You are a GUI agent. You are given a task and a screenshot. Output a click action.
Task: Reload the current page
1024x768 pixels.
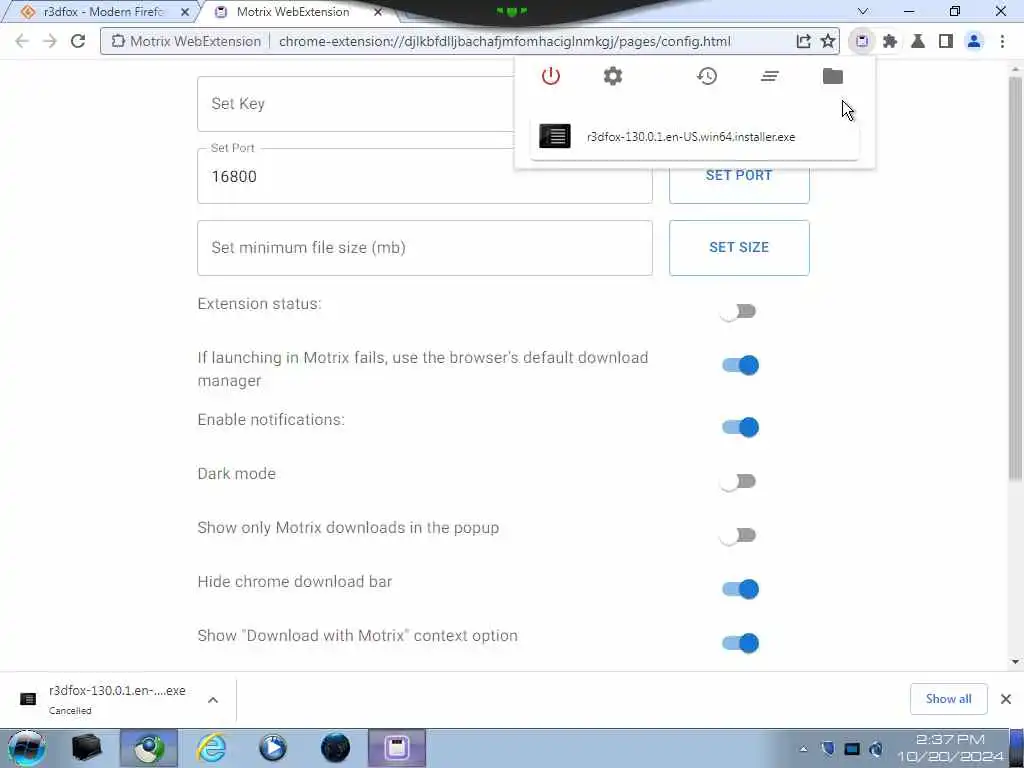coord(78,41)
